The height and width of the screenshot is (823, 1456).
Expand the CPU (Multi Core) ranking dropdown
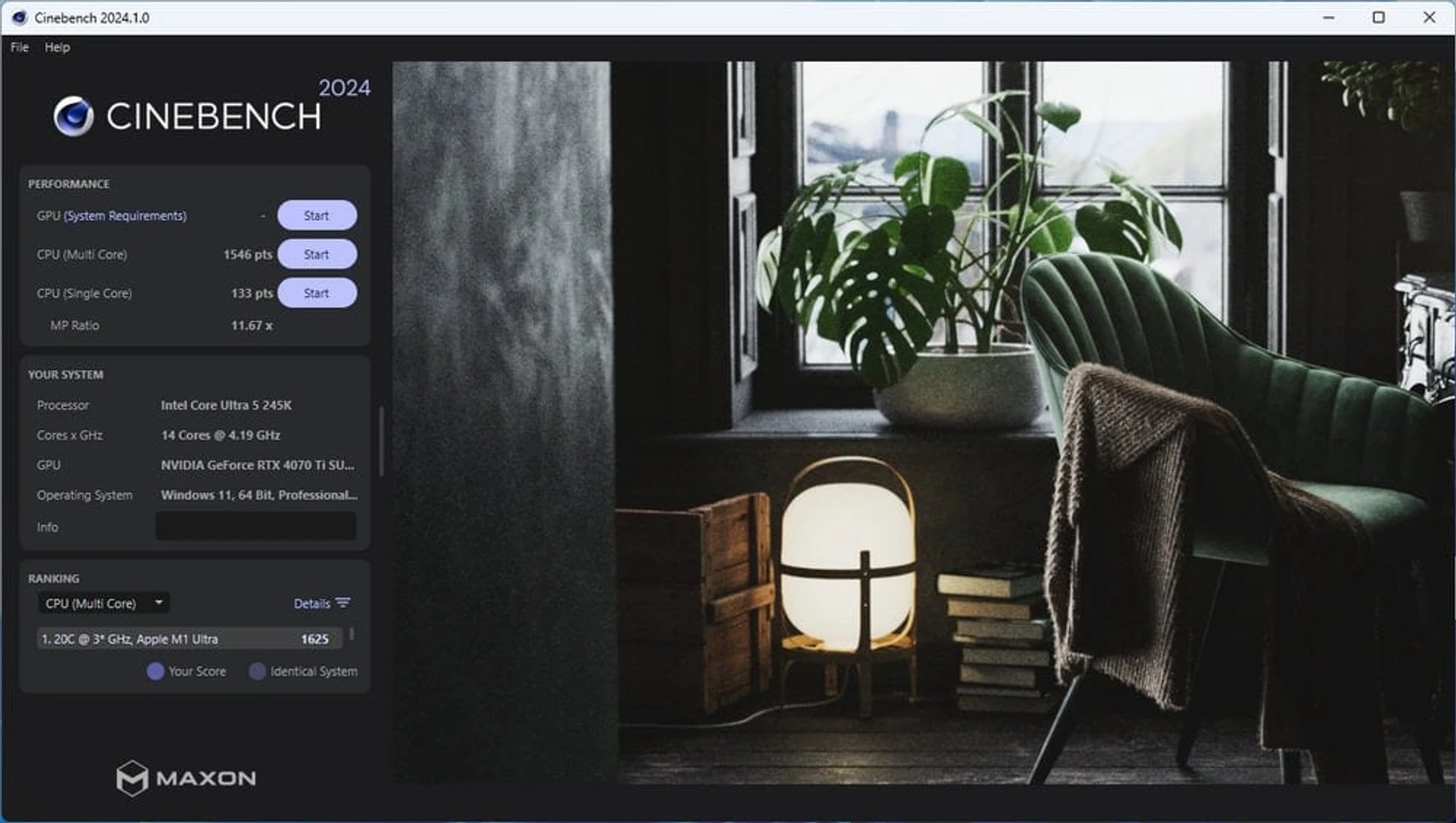(104, 603)
